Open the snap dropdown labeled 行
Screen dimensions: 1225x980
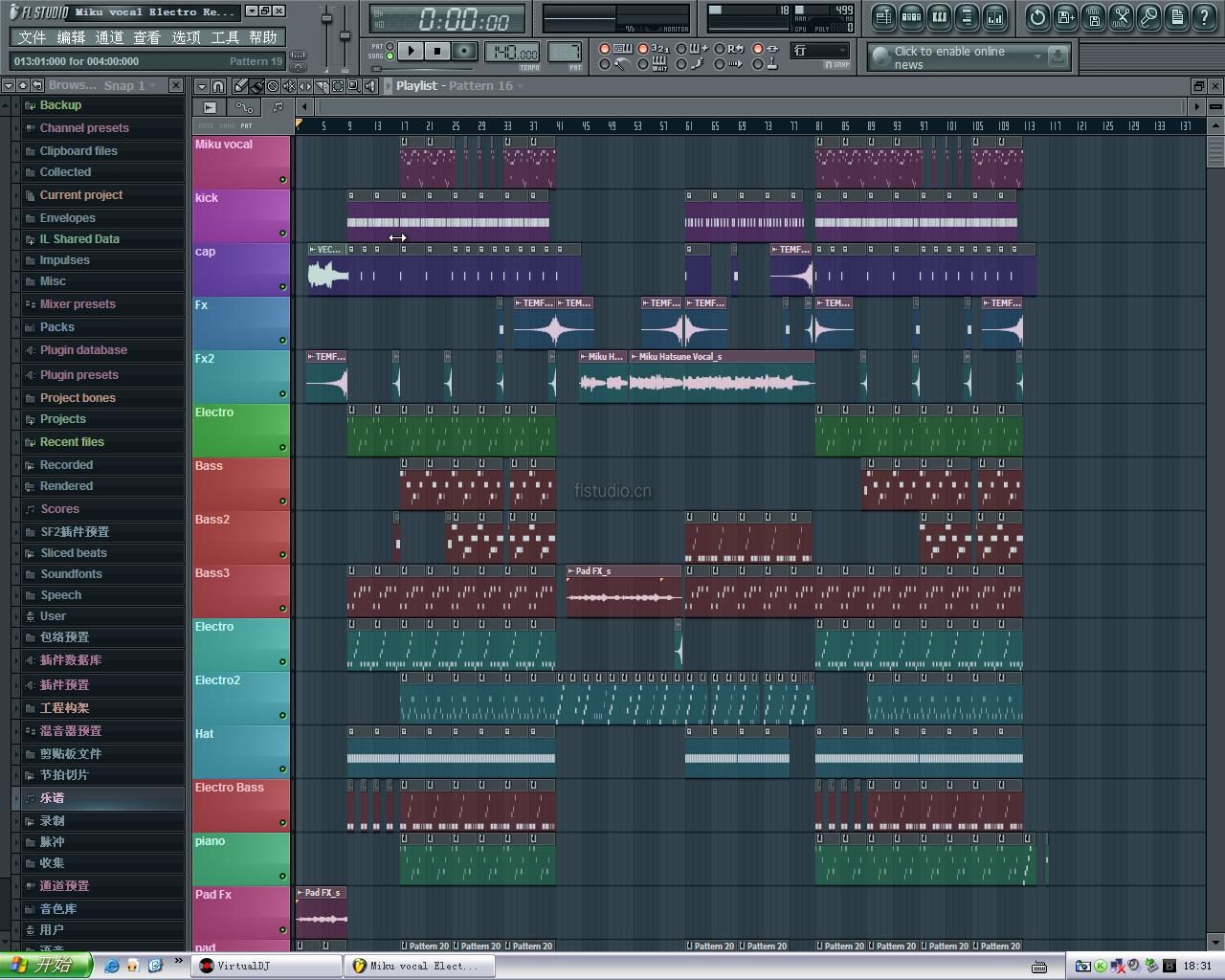[820, 50]
